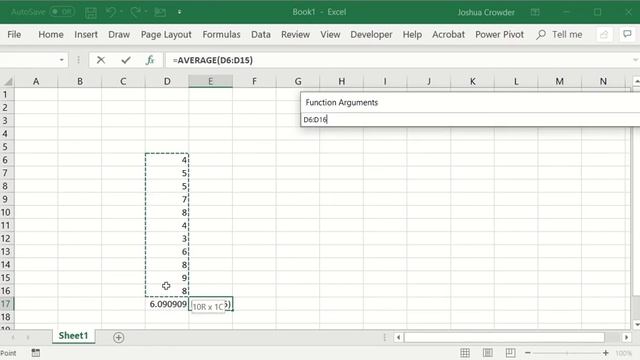Screen dimensions: 640x360
Task: Open the File menu
Action: [x=14, y=35]
